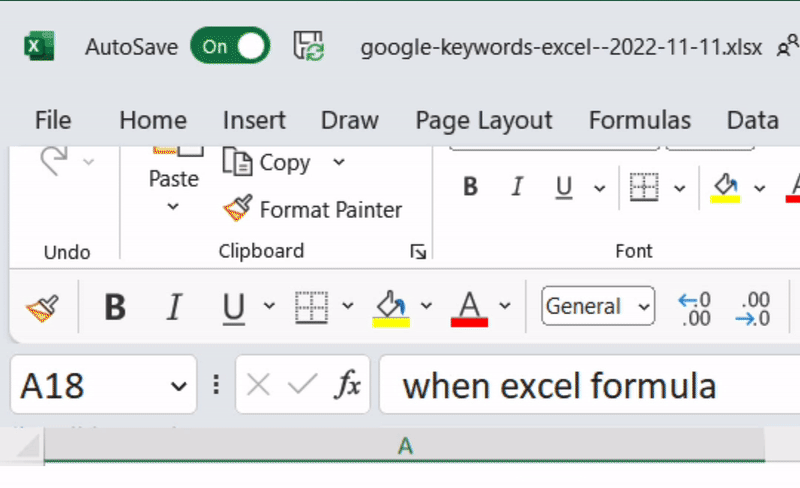Expand Borders dropdown in quick toolbar
This screenshot has width=800, height=488.
347,306
